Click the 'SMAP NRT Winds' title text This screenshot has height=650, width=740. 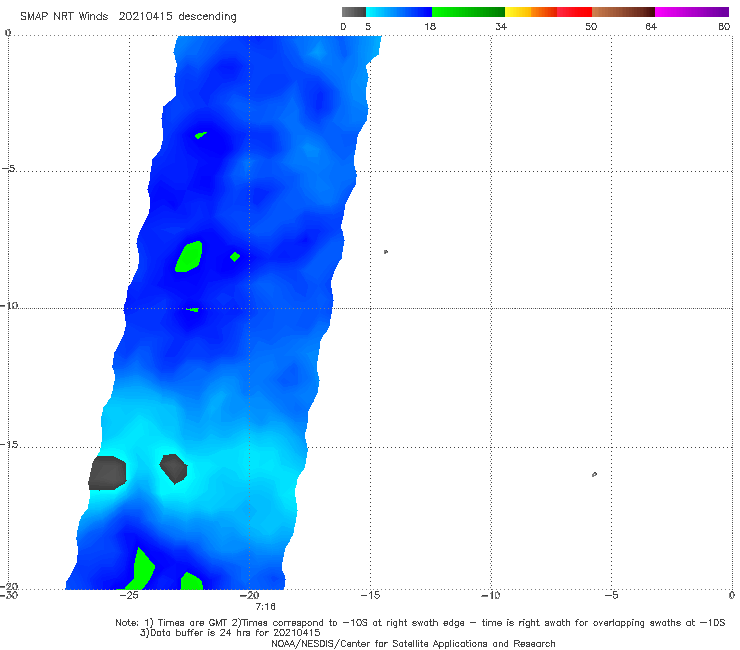(x=64, y=16)
